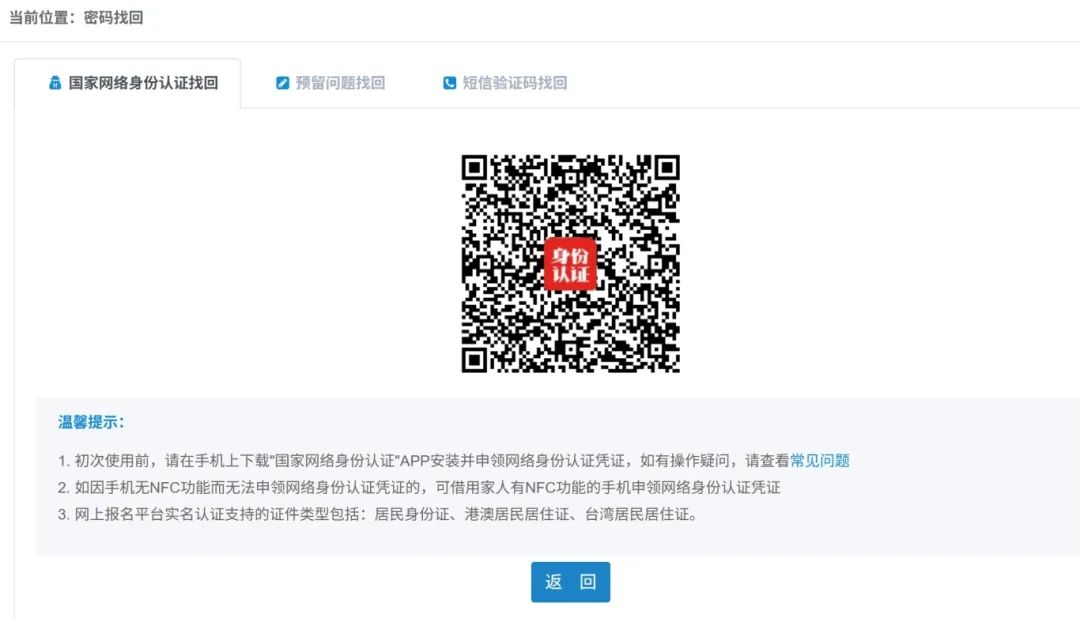Click the QR code's top-left finder square

pyautogui.click(x=474, y=167)
